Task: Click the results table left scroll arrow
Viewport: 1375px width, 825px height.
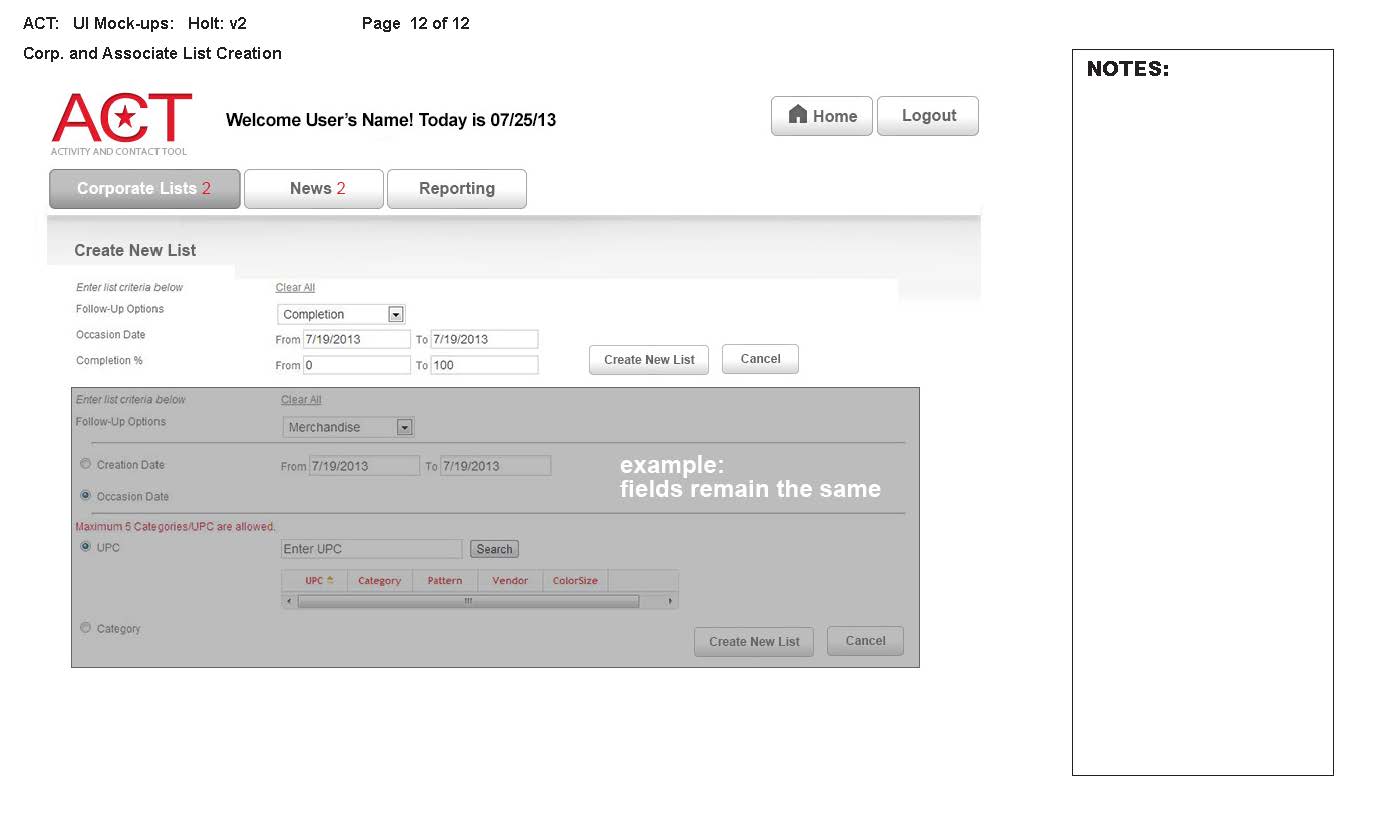Action: [290, 601]
